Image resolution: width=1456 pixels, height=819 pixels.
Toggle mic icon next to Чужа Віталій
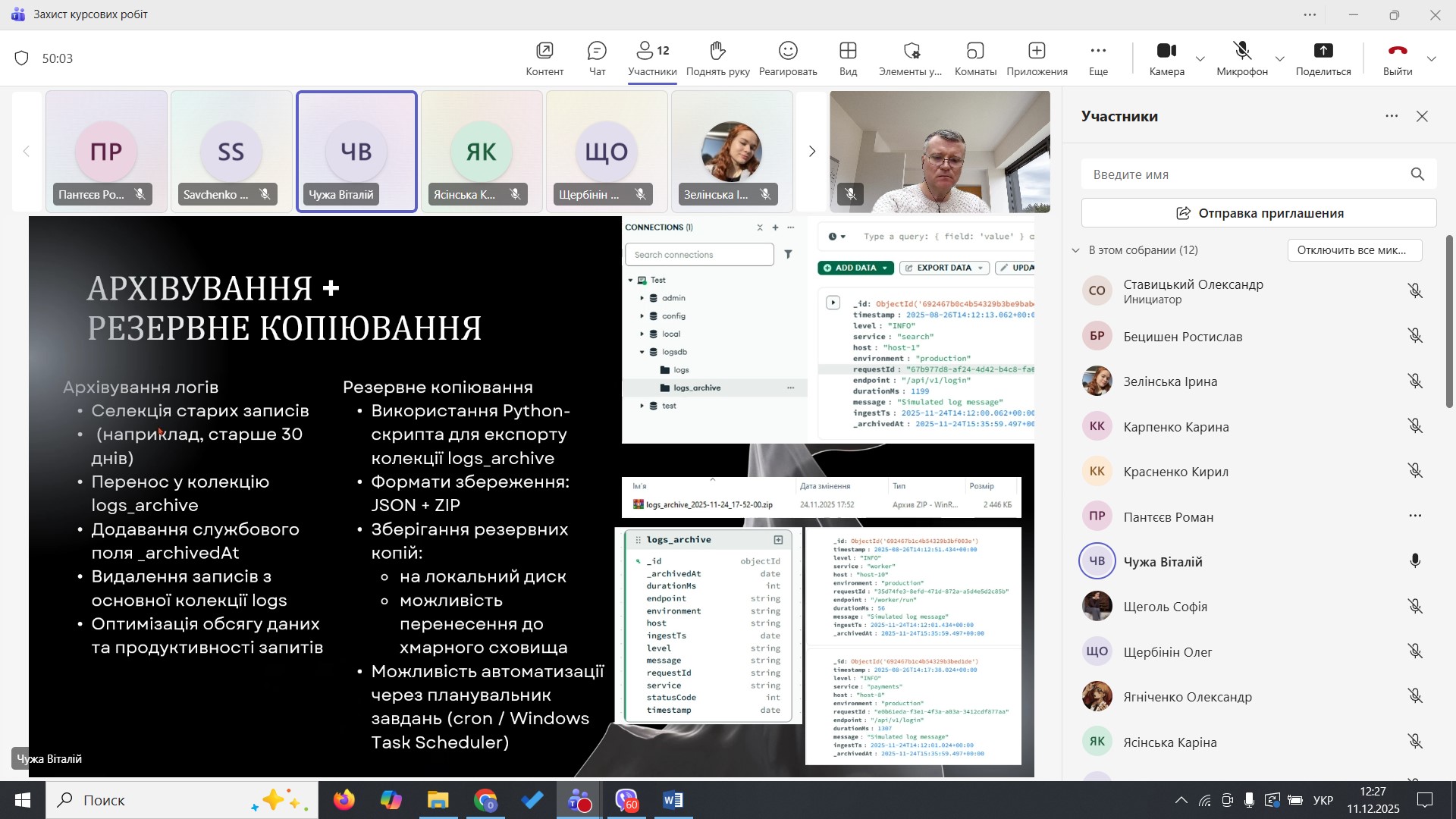[1415, 561]
